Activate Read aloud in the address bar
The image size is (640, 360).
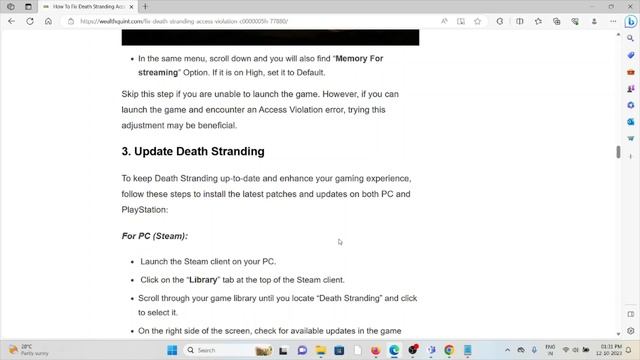pos(444,21)
